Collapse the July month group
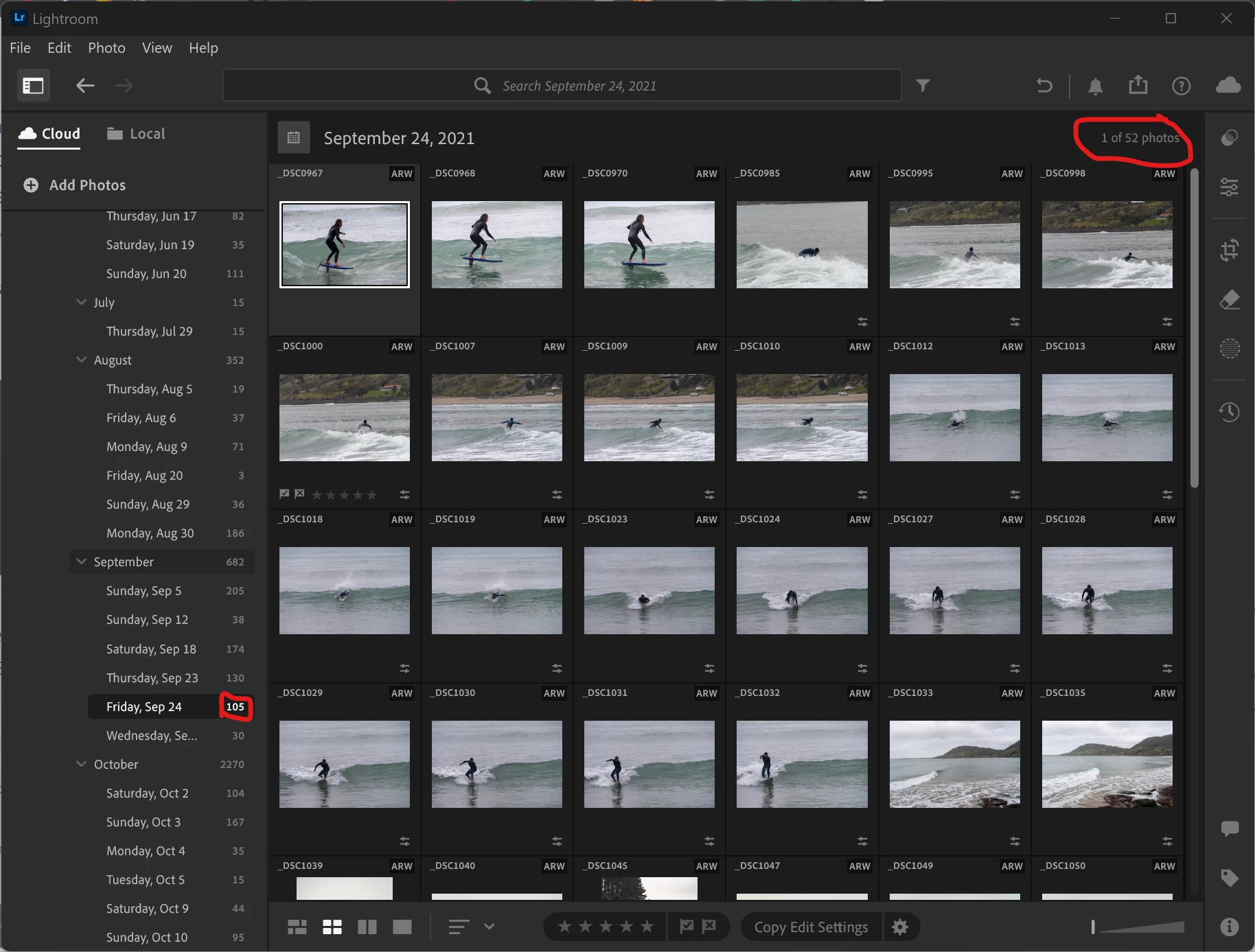 pos(82,302)
